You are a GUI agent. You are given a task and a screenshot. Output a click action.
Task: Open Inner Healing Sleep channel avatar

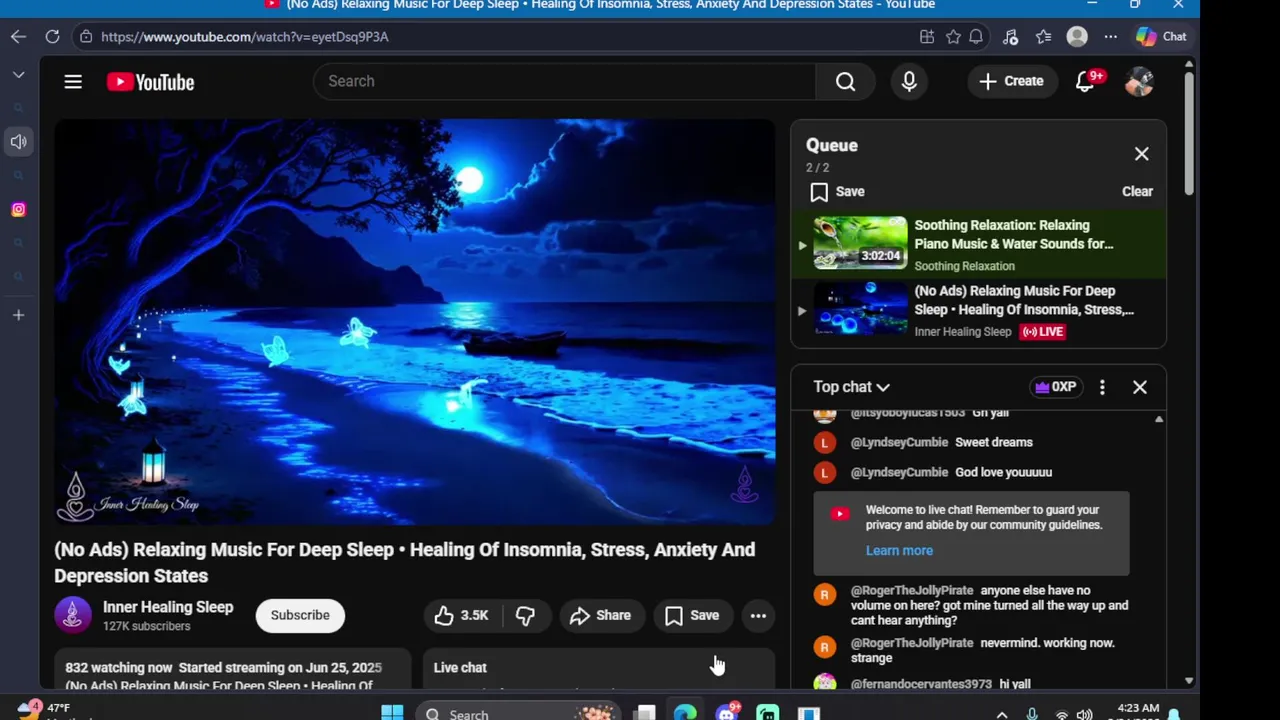point(73,616)
